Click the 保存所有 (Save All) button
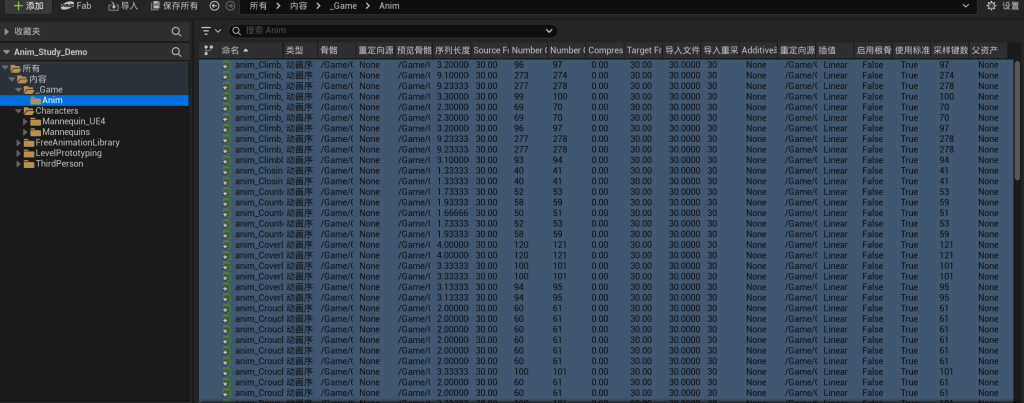This screenshot has height=403, width=1024. tap(174, 6)
